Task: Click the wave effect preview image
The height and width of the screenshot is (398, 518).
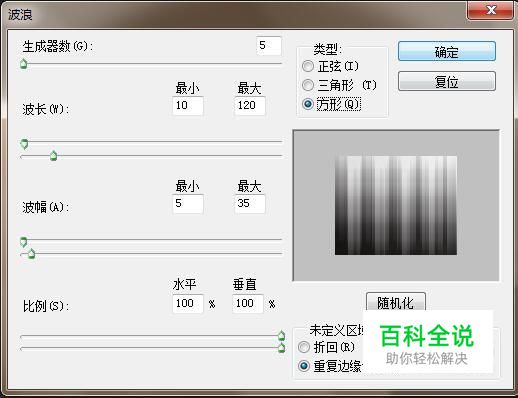Action: pyautogui.click(x=396, y=205)
